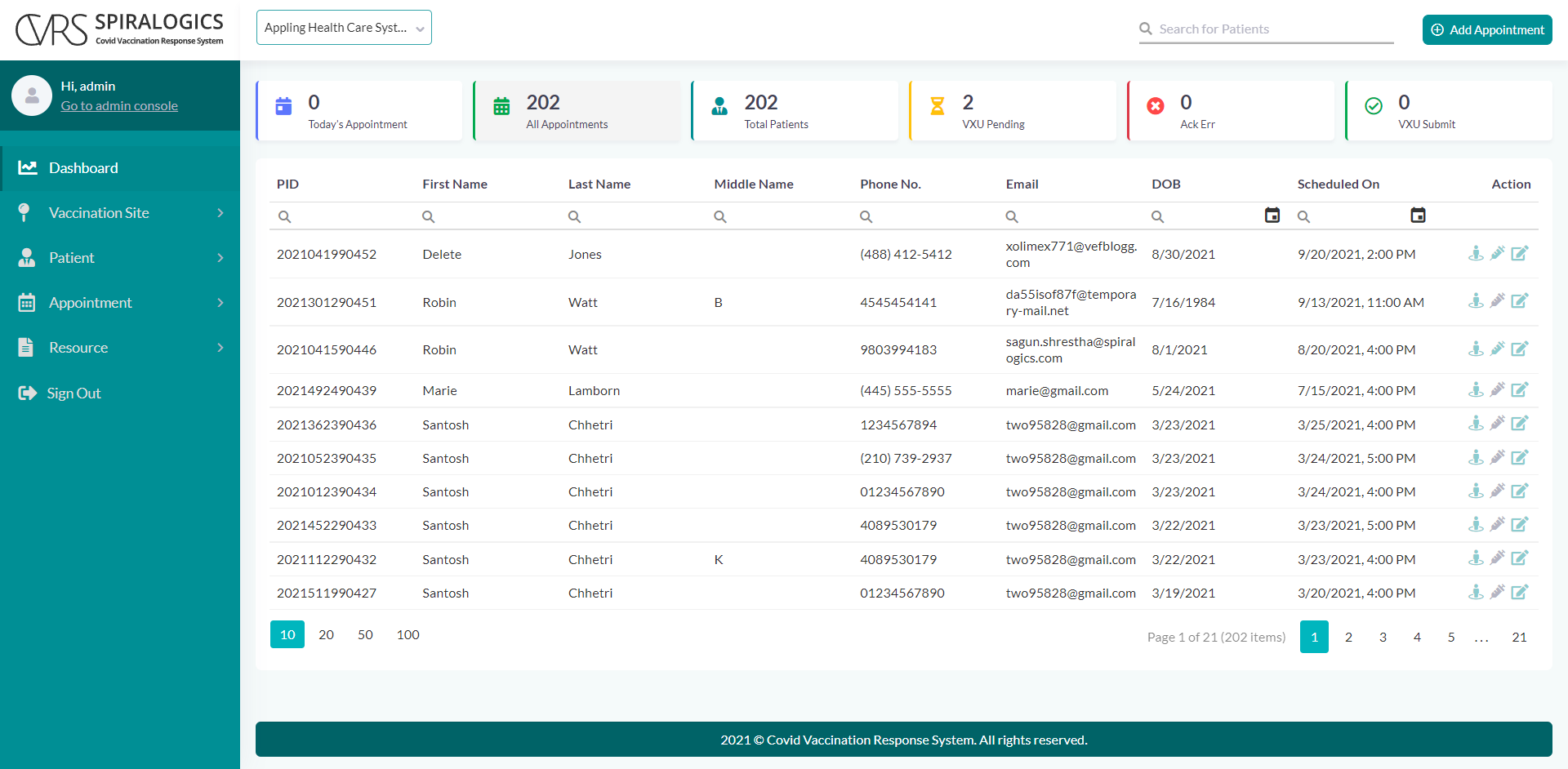
Task: Follow the Go to admin console link
Action: [x=119, y=105]
